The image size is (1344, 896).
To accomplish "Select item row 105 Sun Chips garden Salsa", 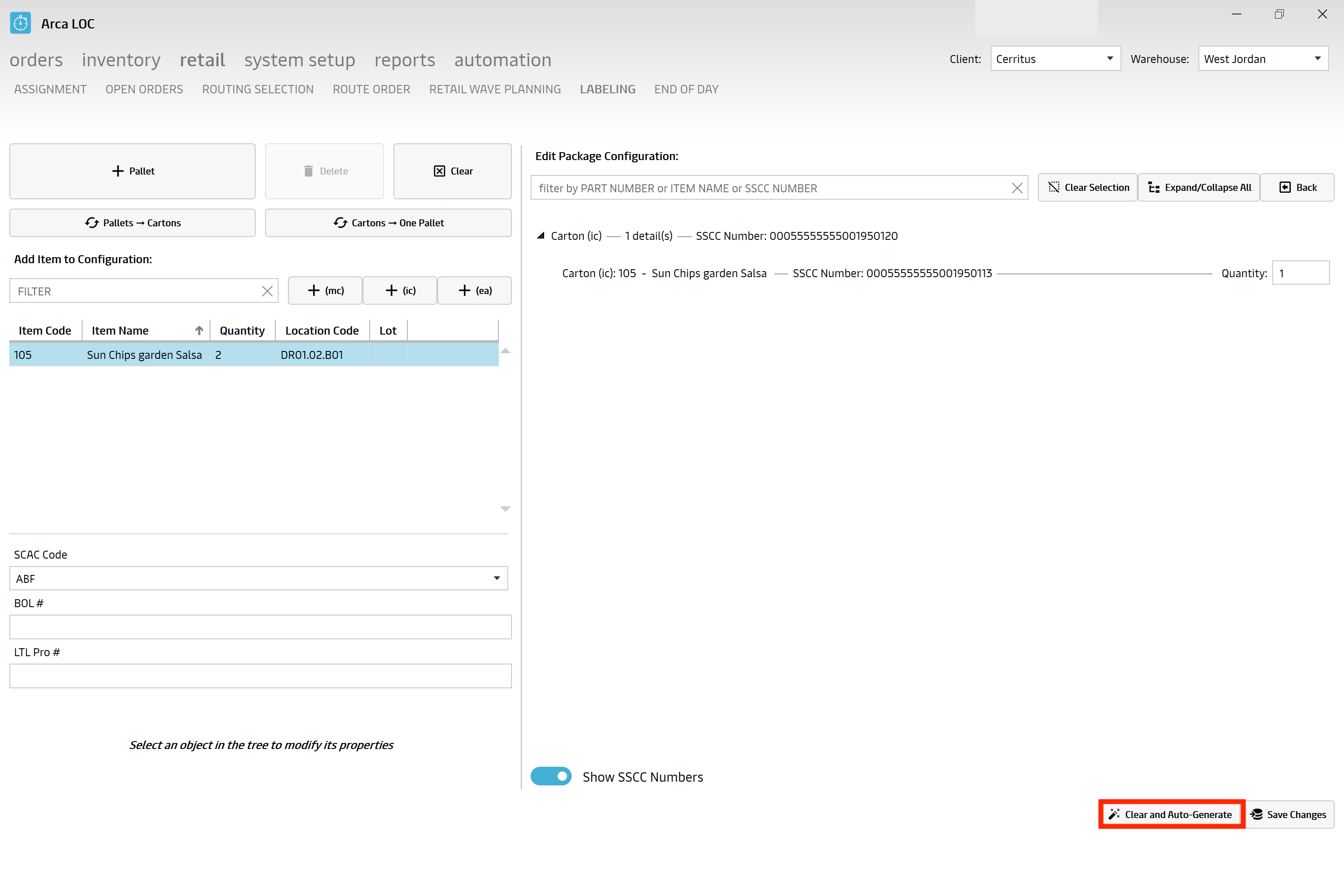I will 254,354.
